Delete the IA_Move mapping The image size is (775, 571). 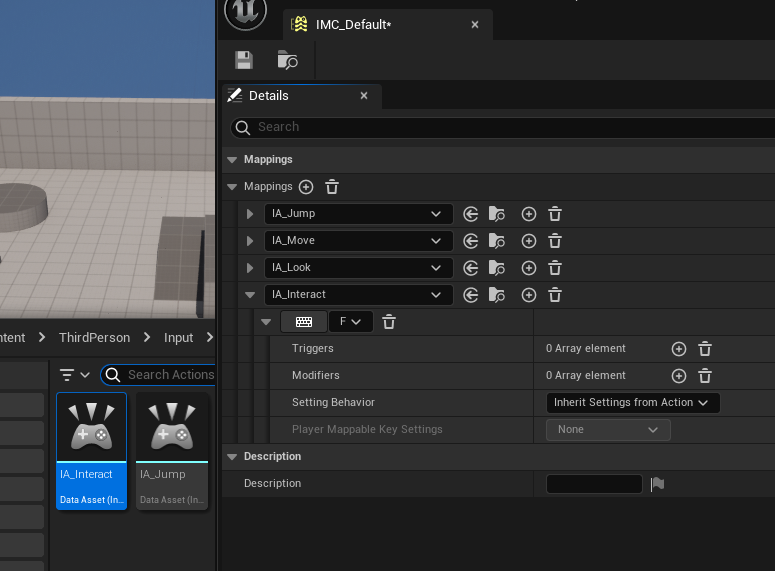point(555,241)
